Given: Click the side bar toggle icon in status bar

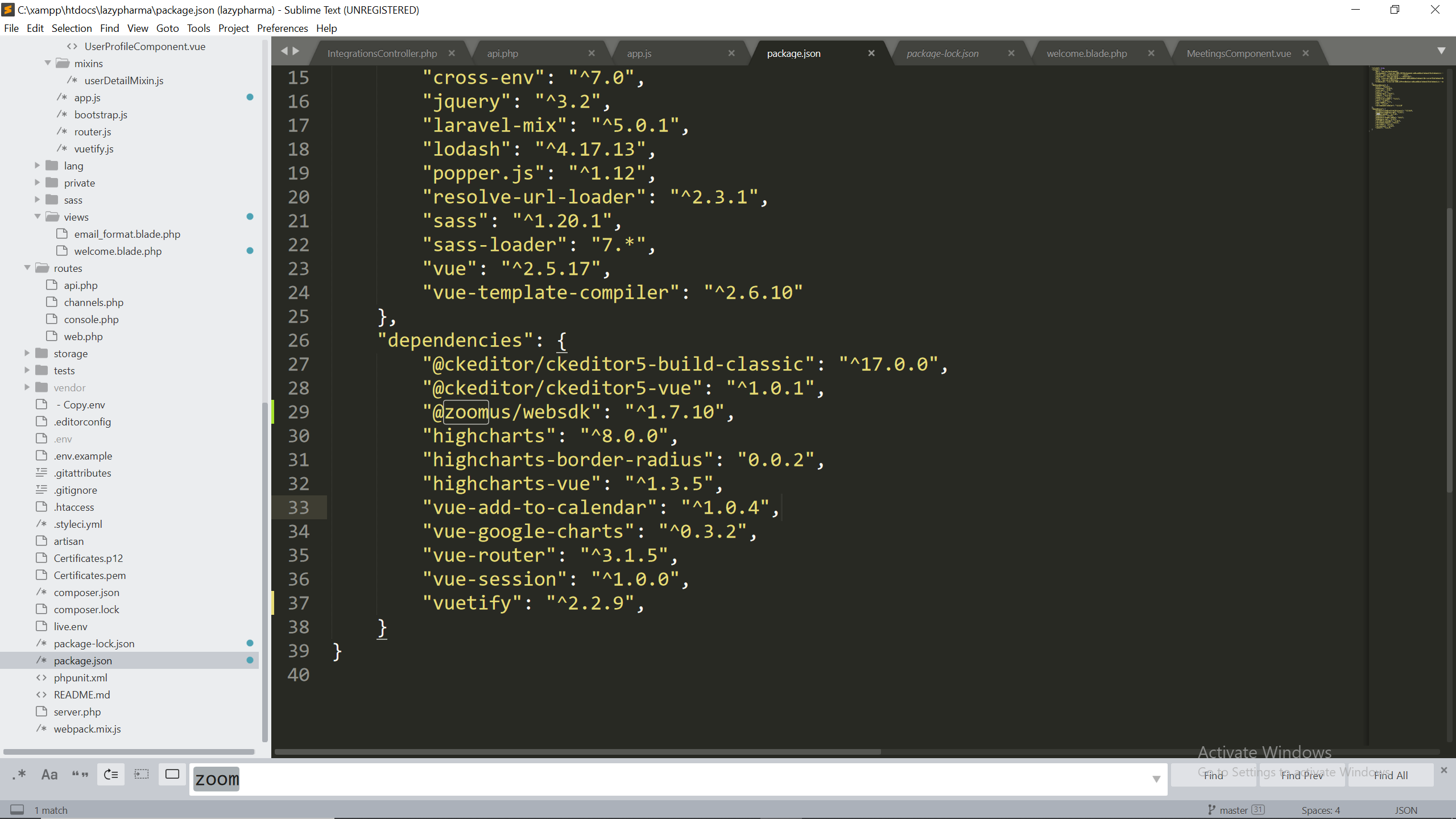Looking at the screenshot, I should point(17,809).
